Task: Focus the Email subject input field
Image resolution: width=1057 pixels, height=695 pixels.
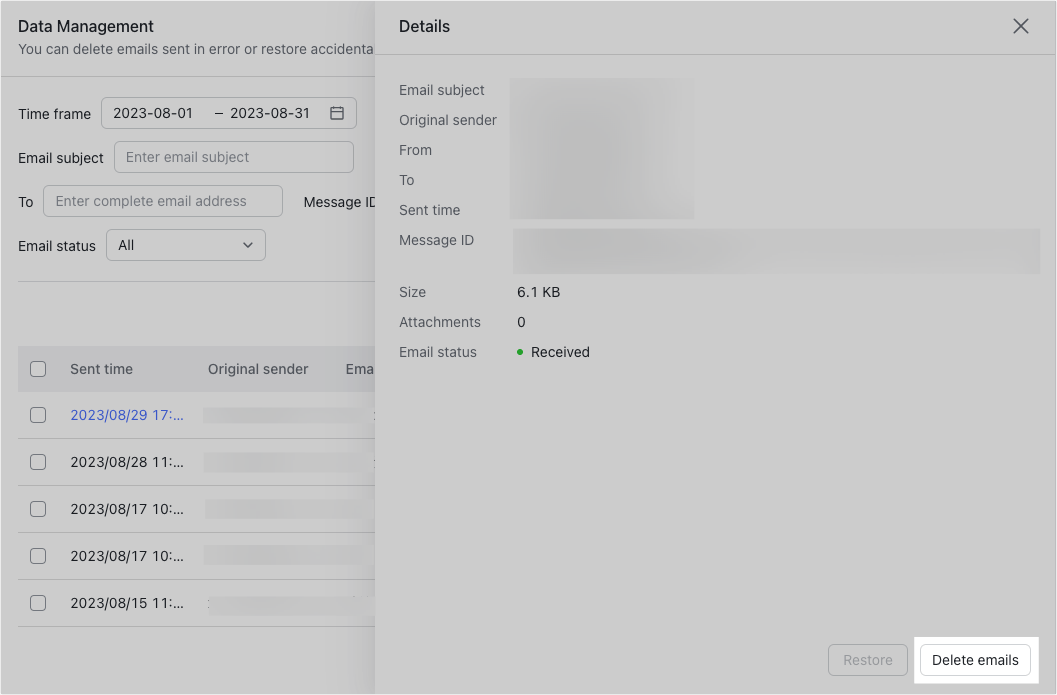Action: 233,157
